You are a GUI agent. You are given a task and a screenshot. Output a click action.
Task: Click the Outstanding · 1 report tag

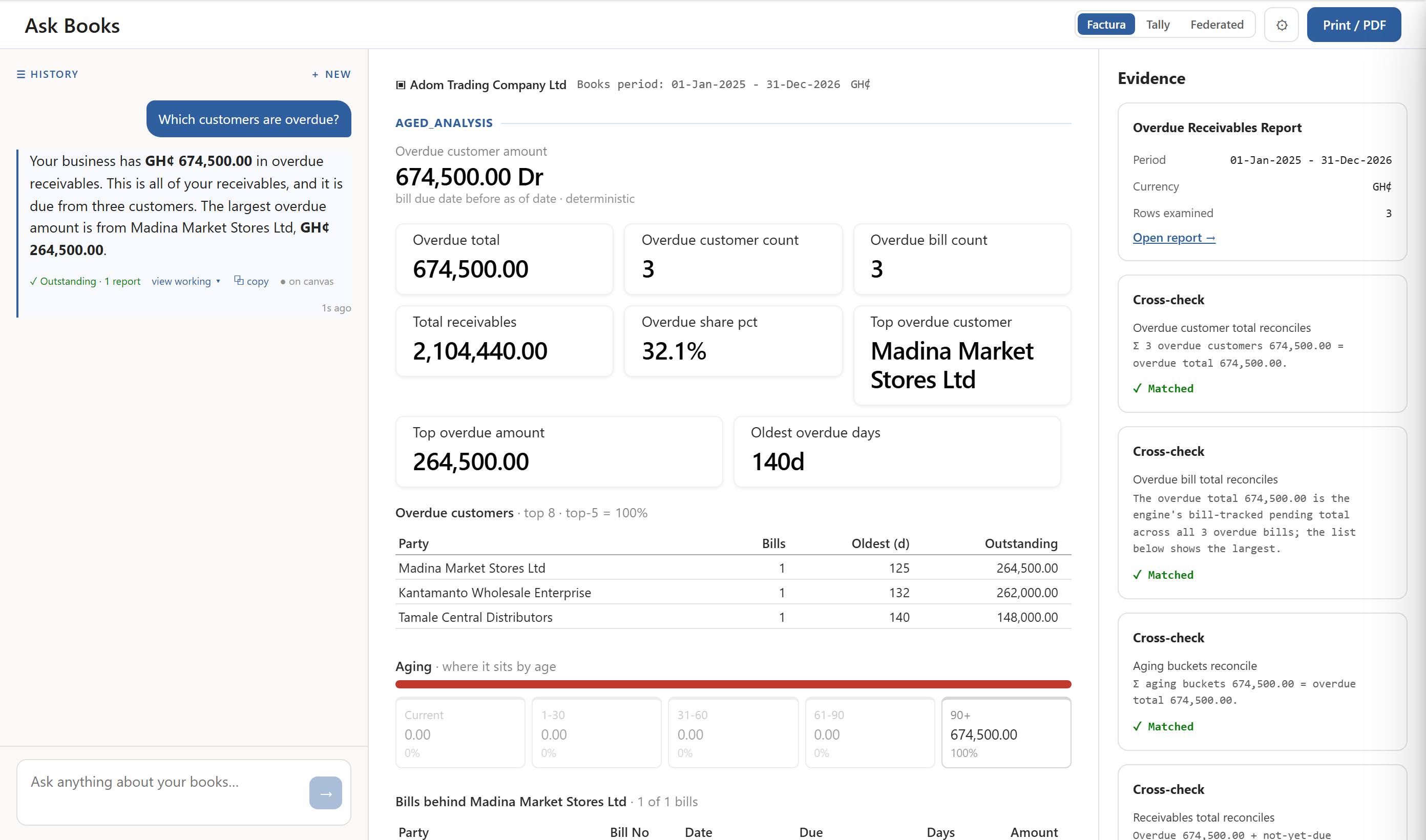pyautogui.click(x=85, y=281)
